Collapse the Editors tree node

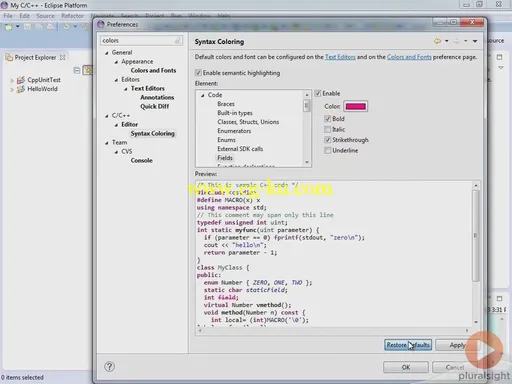pos(116,80)
